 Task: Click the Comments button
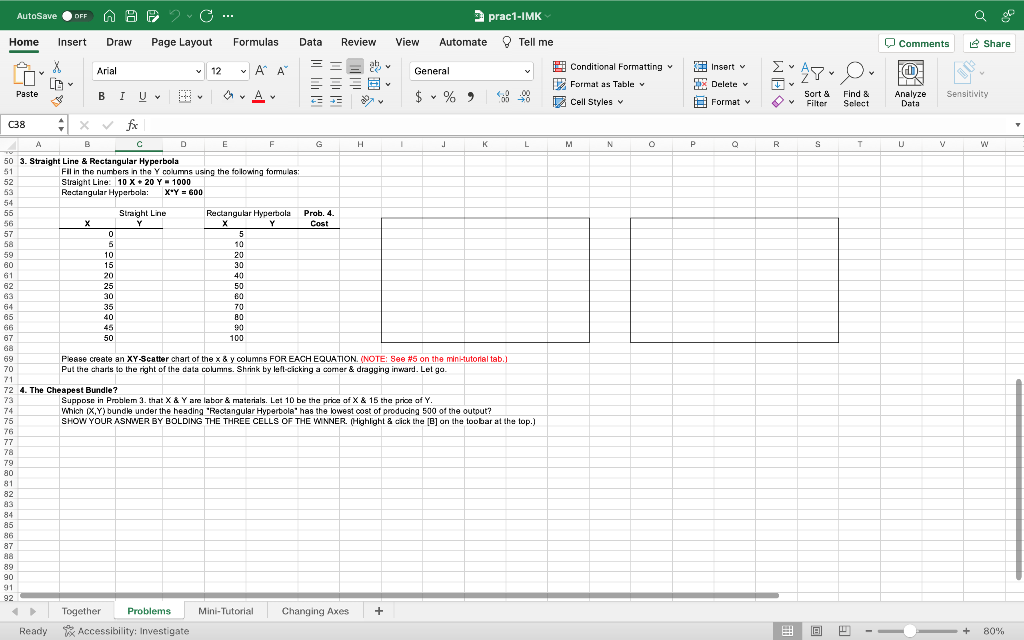[916, 43]
